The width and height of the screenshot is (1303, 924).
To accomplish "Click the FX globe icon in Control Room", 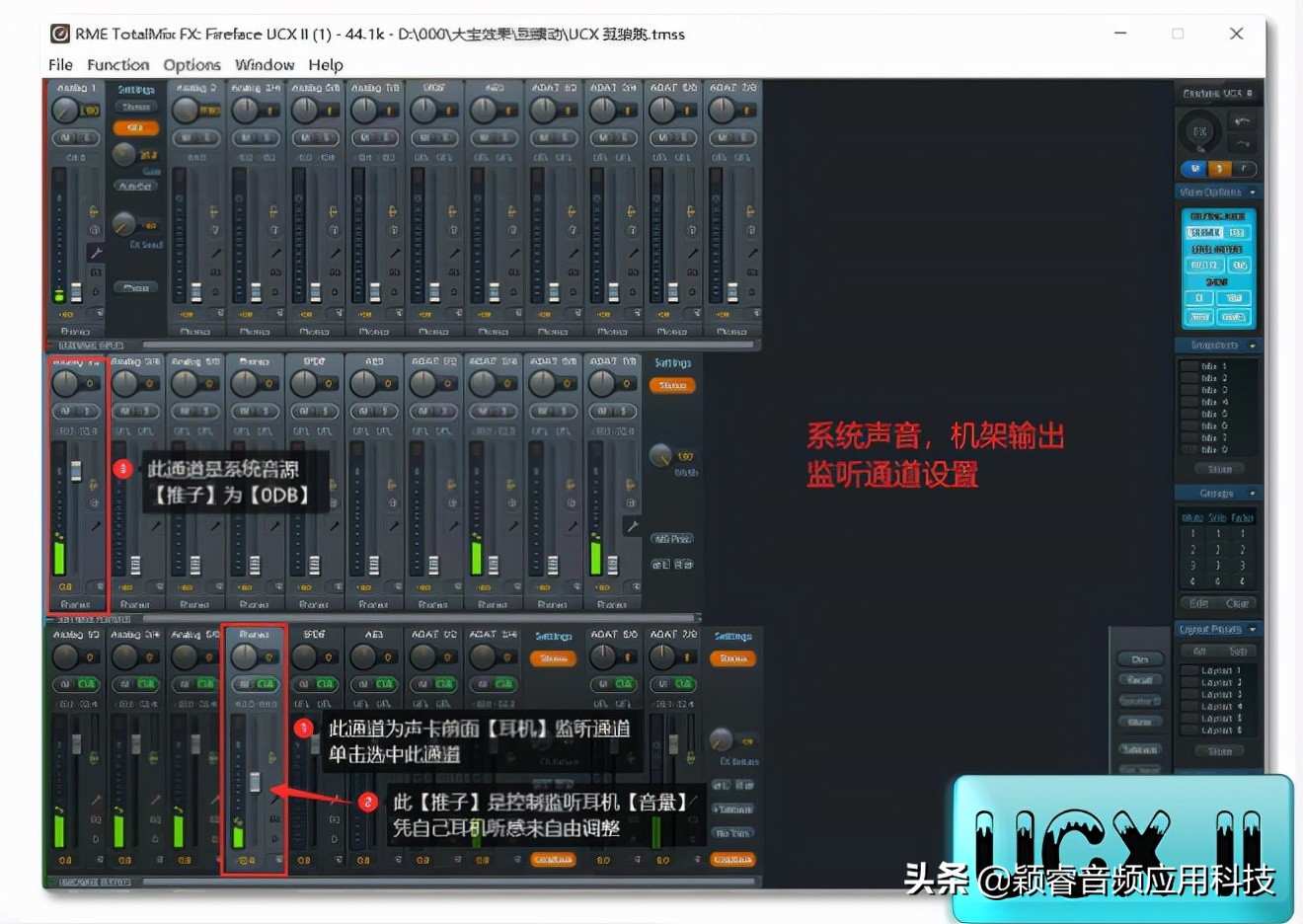I will [1199, 130].
